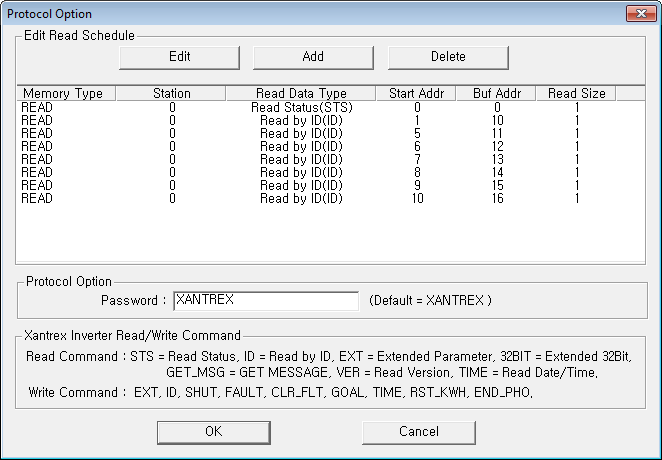
Task: Click the Delete schedule button
Action: click(448, 58)
